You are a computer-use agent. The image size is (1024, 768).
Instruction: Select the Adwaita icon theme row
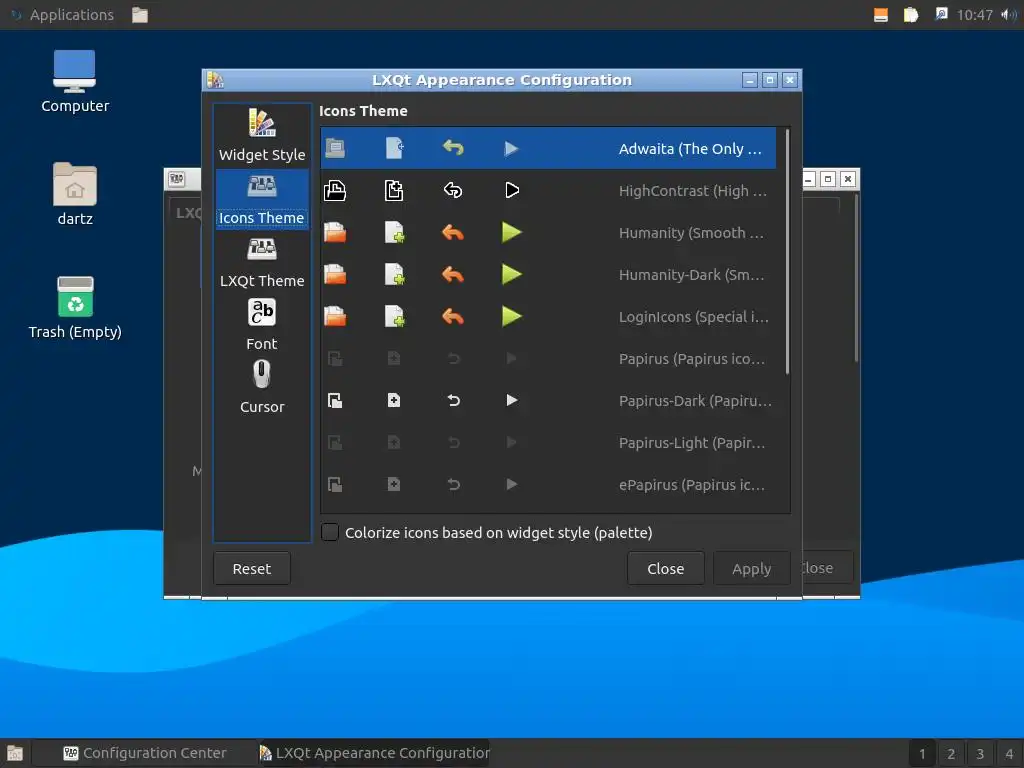tap(549, 148)
